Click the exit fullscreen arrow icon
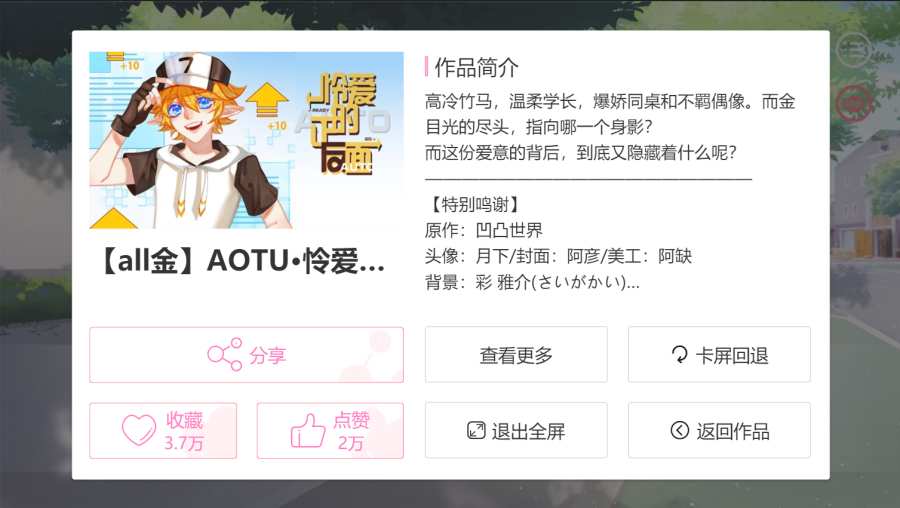Image resolution: width=900 pixels, height=508 pixels. (x=476, y=431)
